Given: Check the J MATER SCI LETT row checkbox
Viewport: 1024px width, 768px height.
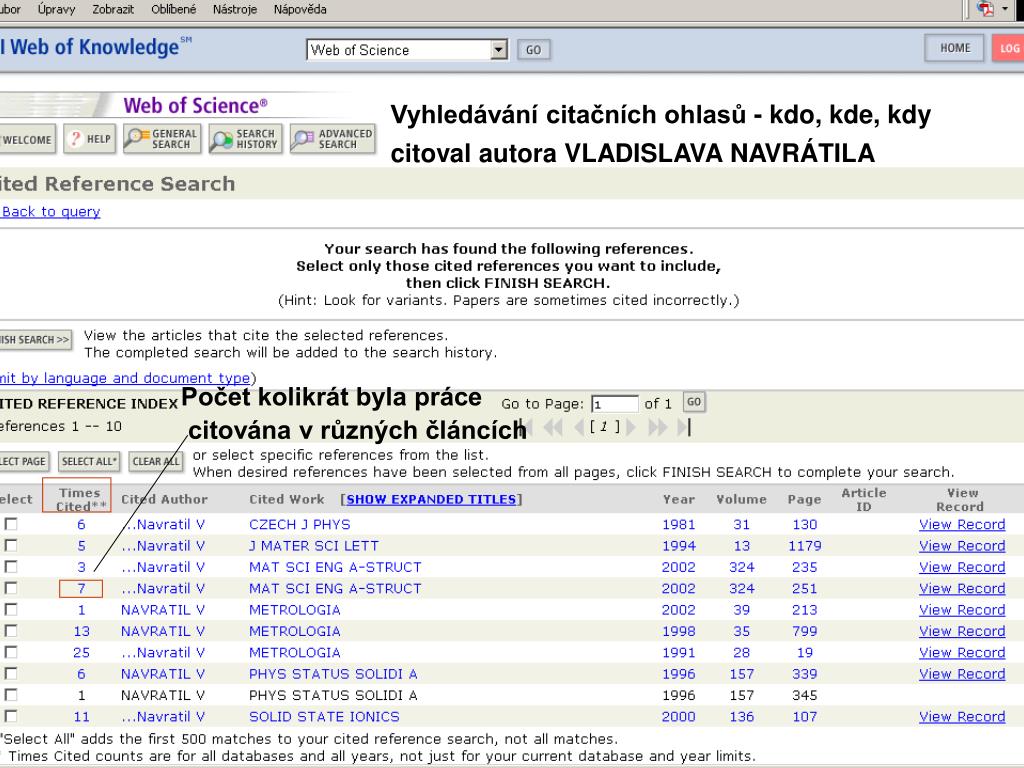Looking at the screenshot, I should click(x=11, y=545).
